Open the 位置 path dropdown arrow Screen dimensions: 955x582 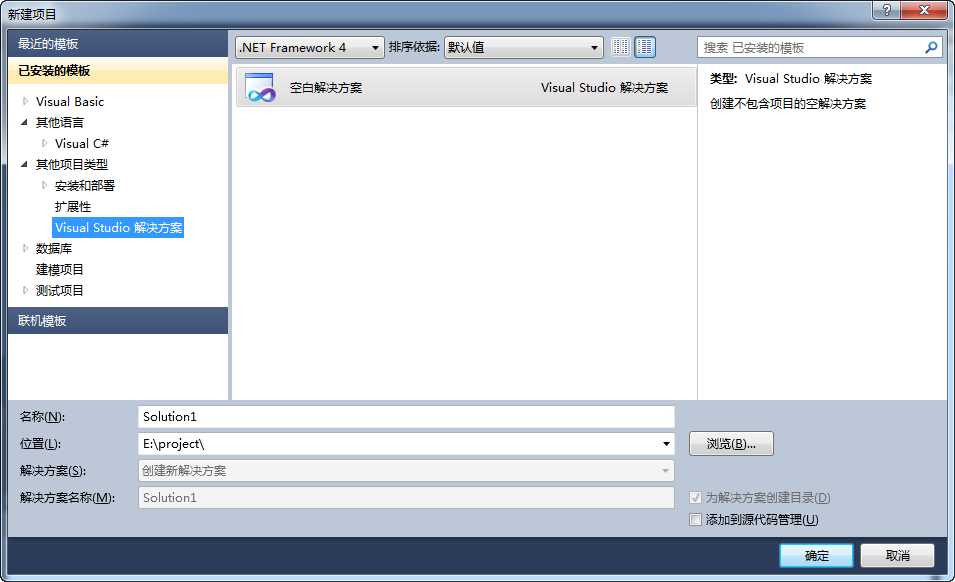(666, 444)
